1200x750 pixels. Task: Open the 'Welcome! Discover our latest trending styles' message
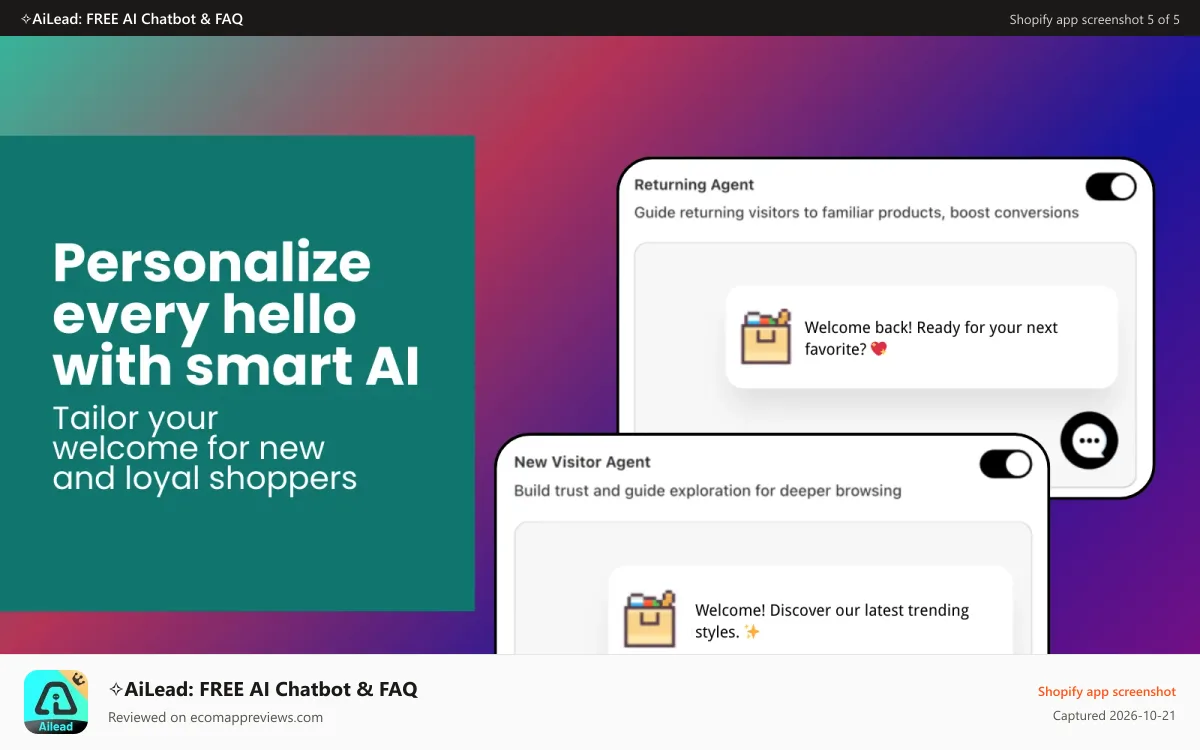pos(810,610)
